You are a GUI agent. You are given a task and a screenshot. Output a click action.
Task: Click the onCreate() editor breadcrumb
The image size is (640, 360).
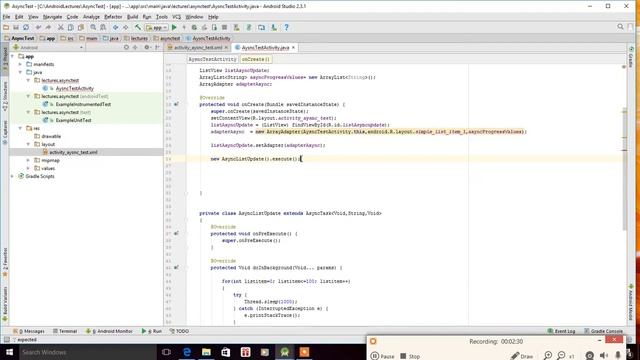pos(256,59)
